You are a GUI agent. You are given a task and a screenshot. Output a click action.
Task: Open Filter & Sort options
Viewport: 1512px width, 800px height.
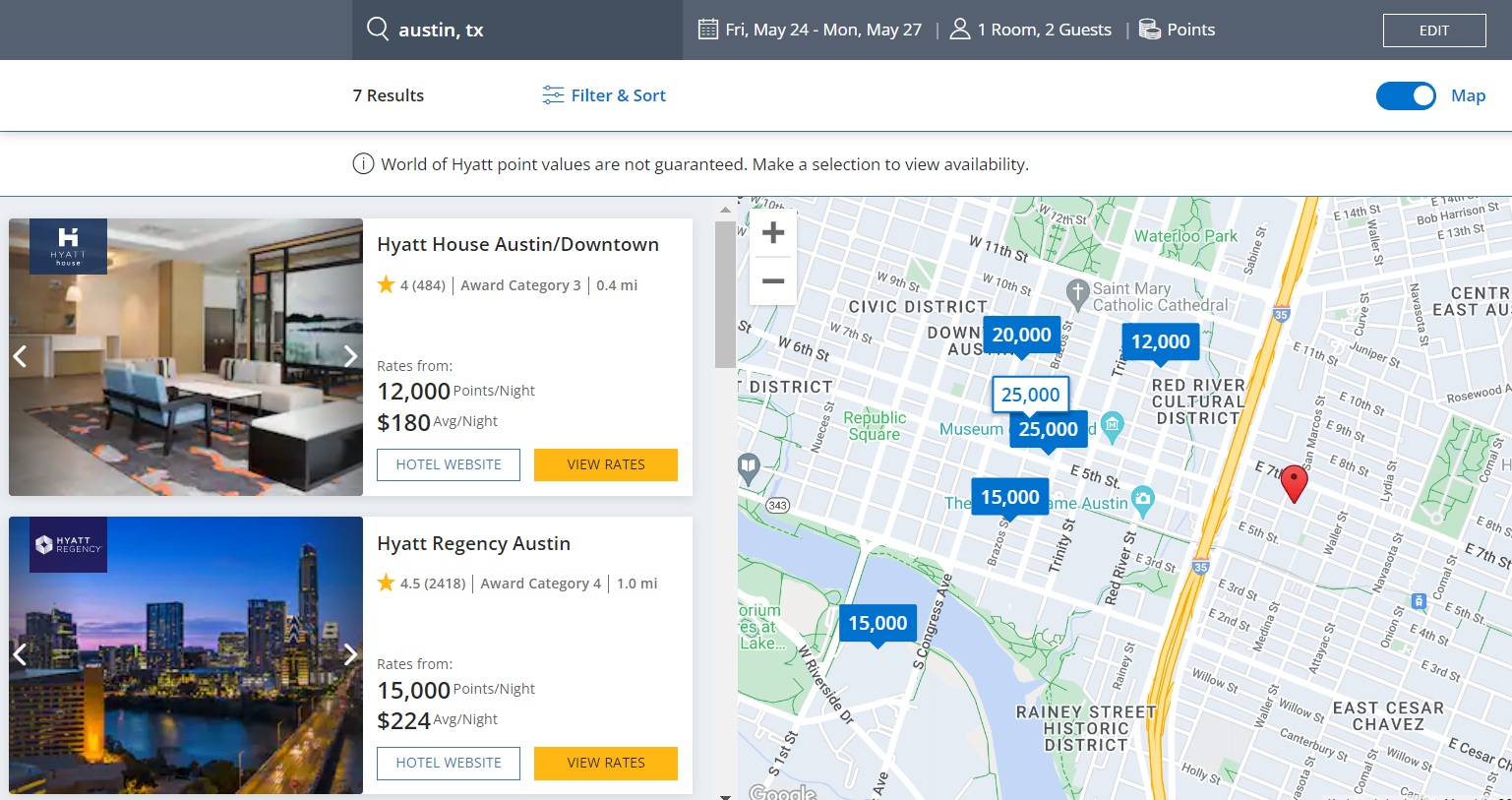click(604, 95)
